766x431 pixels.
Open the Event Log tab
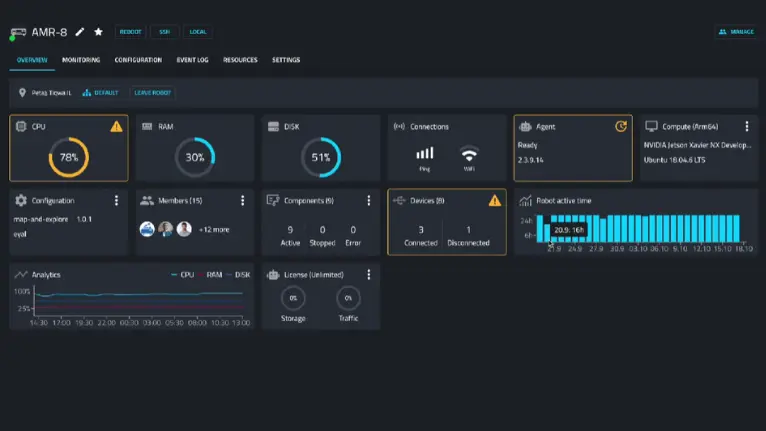(192, 60)
